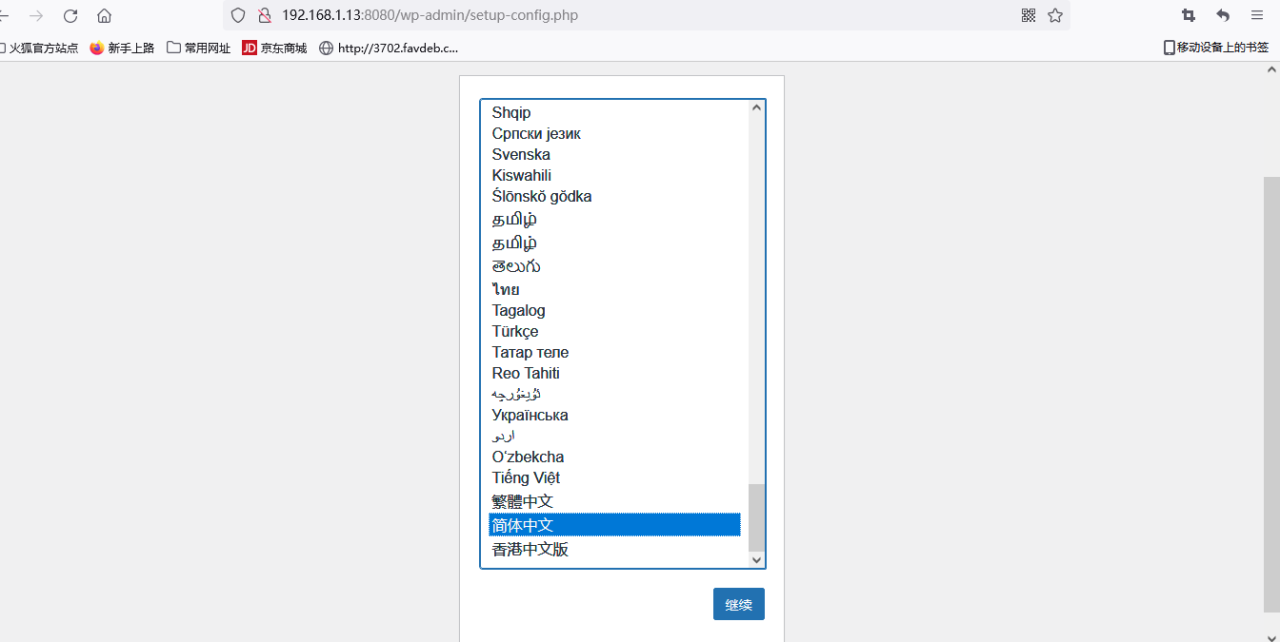The image size is (1280, 642).
Task: Select the Telugu తెలుగు option
Action: (614, 266)
